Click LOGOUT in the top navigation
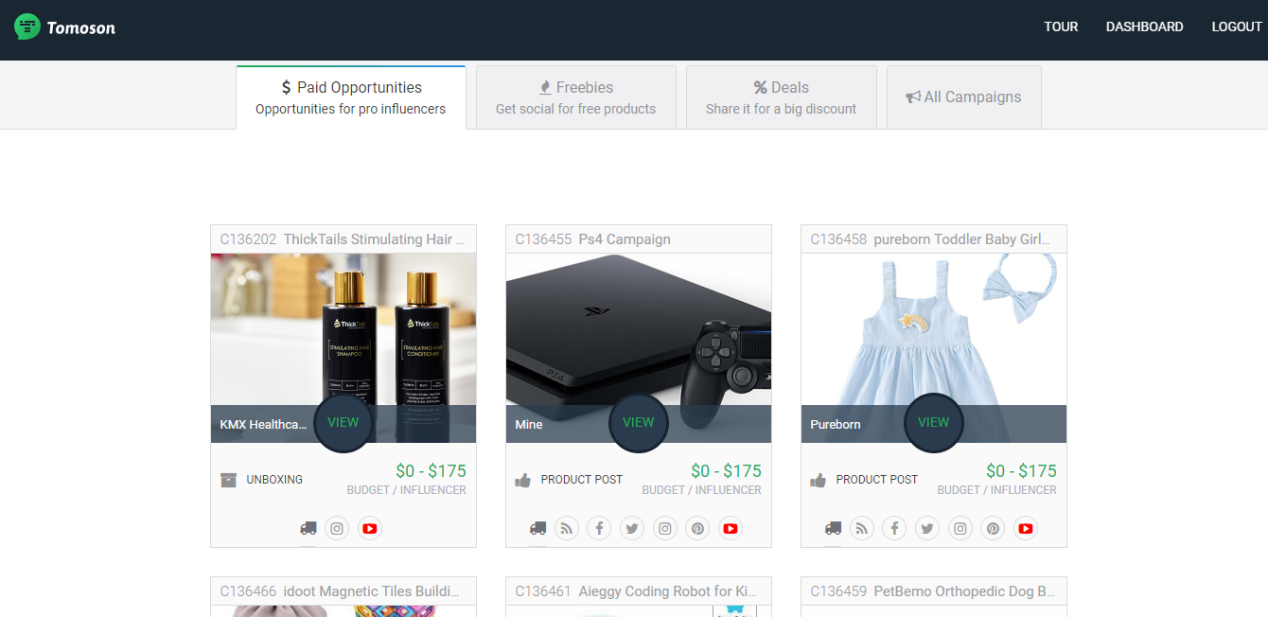This screenshot has height=617, width=1268. point(1236,27)
